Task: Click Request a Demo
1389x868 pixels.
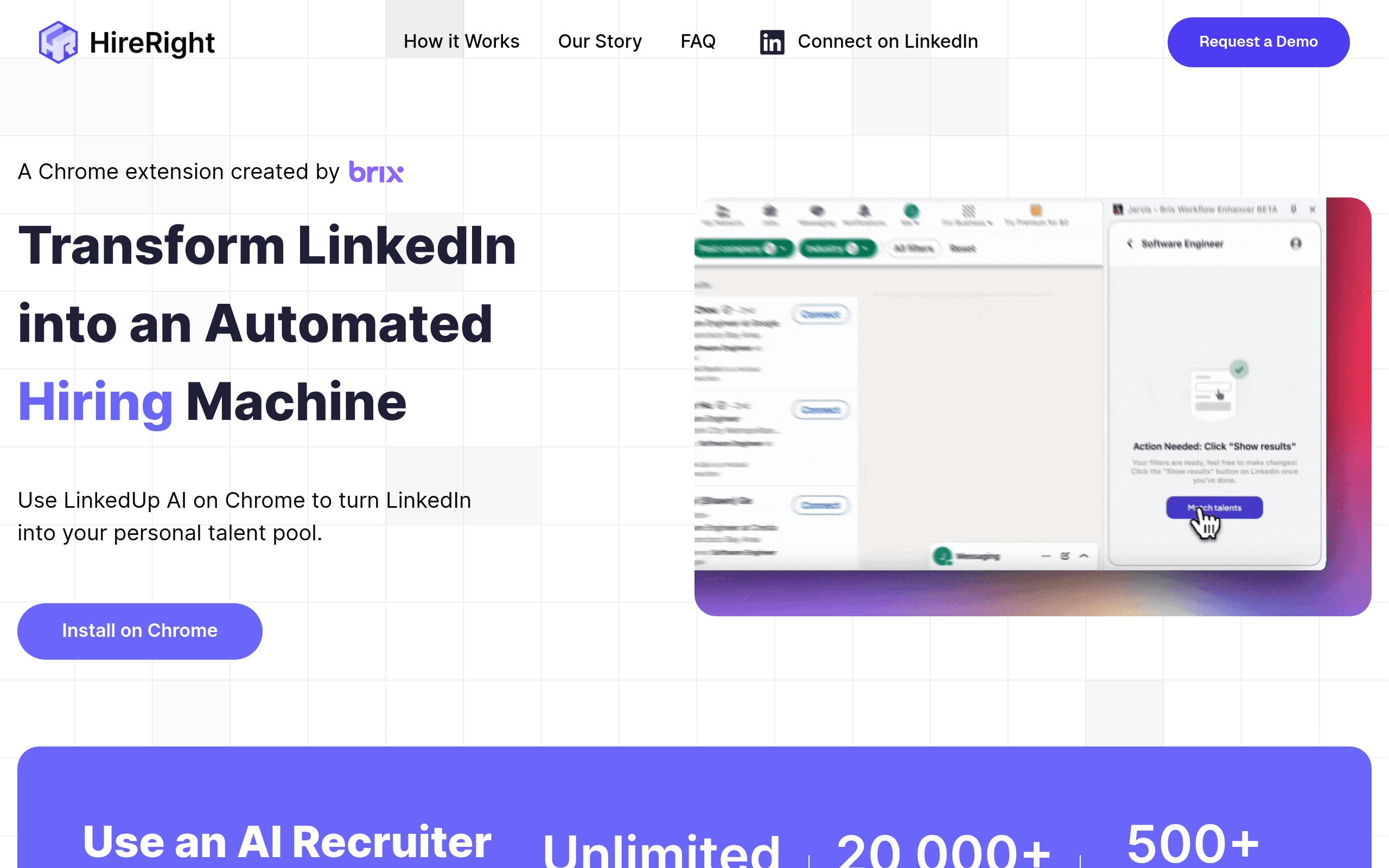Action: tap(1258, 41)
